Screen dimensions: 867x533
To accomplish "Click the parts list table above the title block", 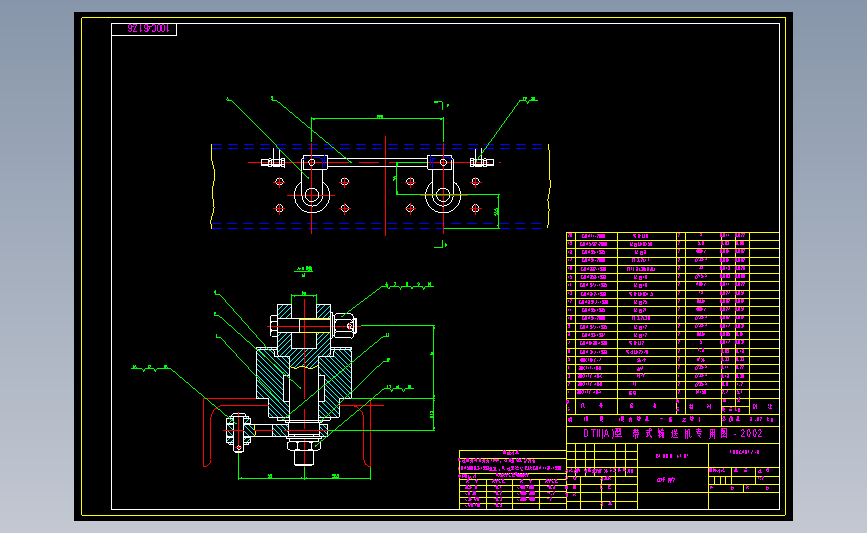I will point(673,322).
